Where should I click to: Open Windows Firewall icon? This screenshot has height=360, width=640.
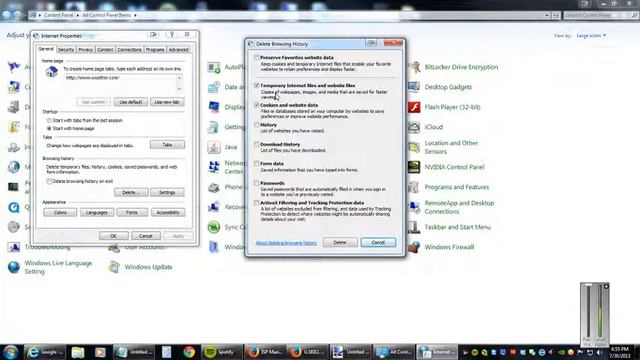pos(414,247)
